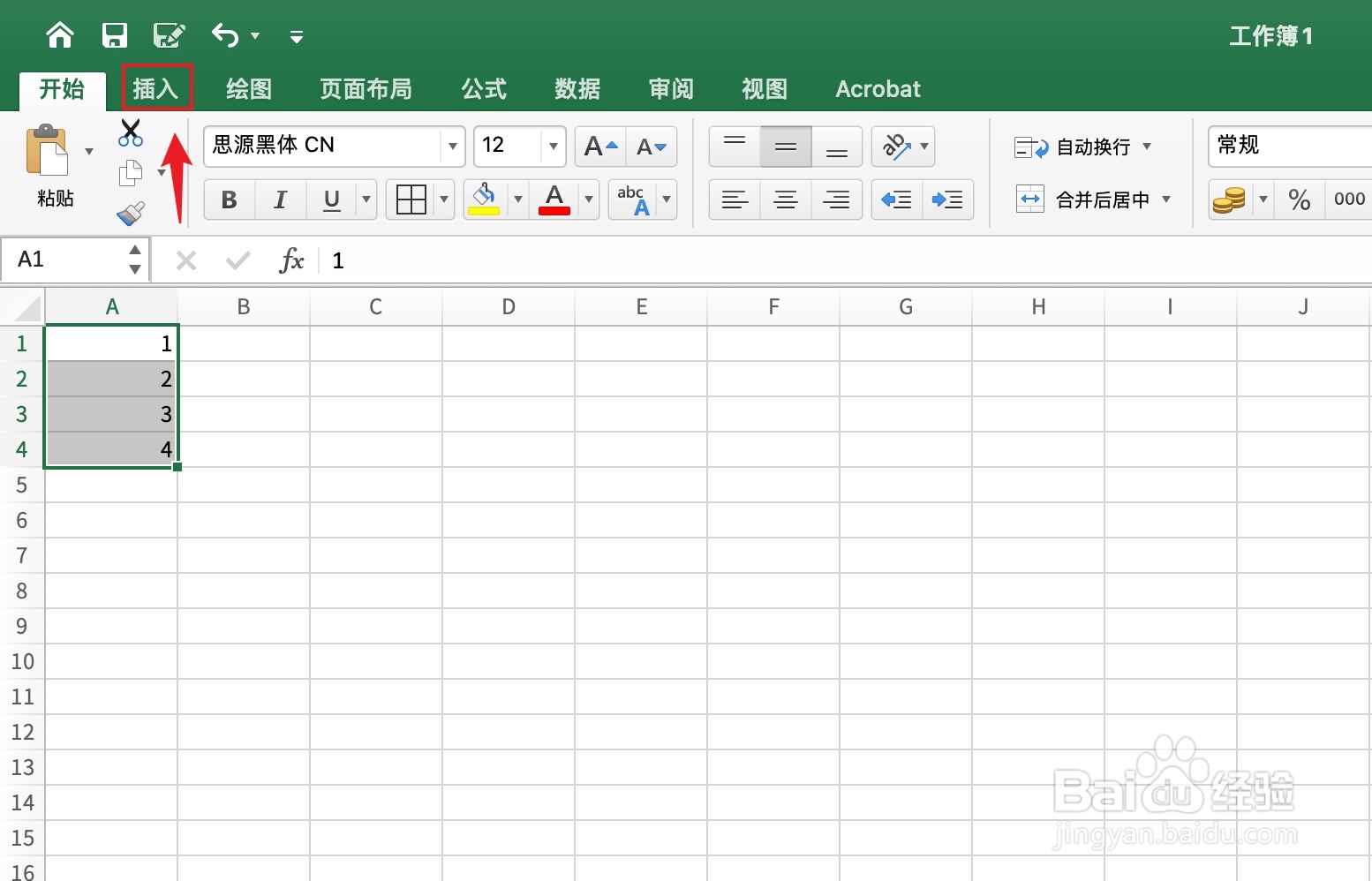Select cell containing value 3
1372x881 pixels.
coord(111,414)
